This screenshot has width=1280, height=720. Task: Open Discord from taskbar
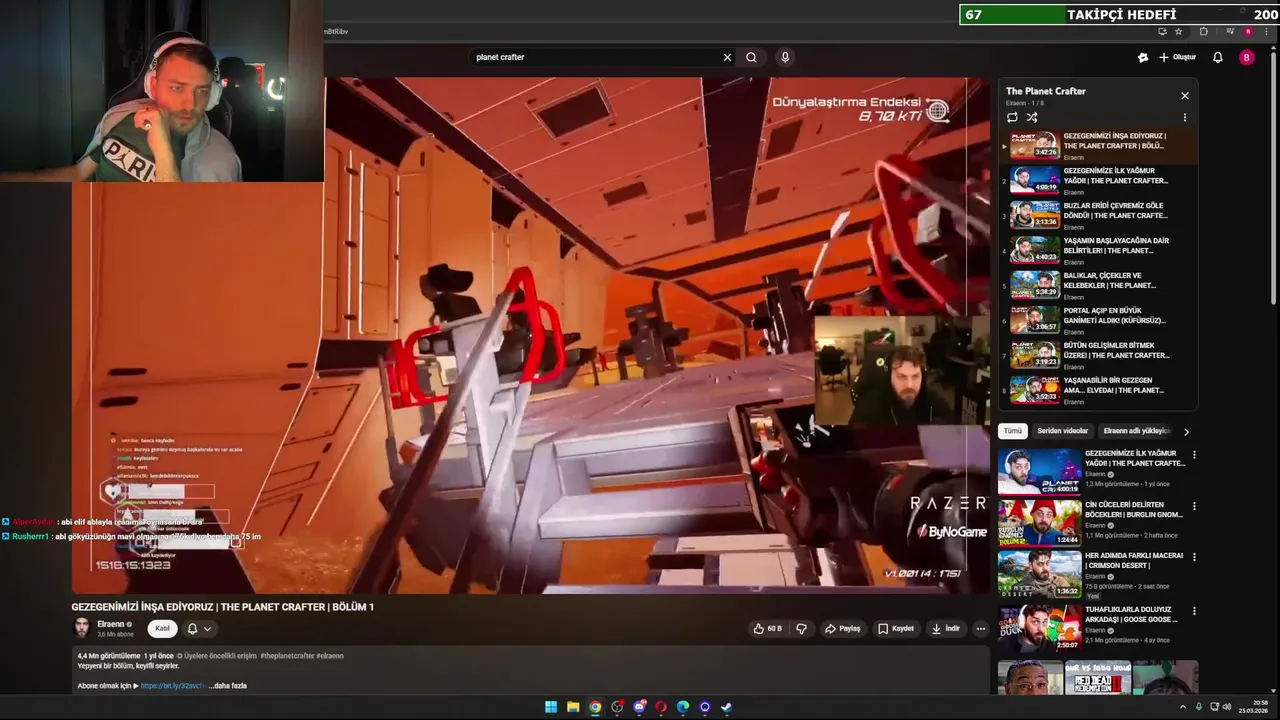639,707
